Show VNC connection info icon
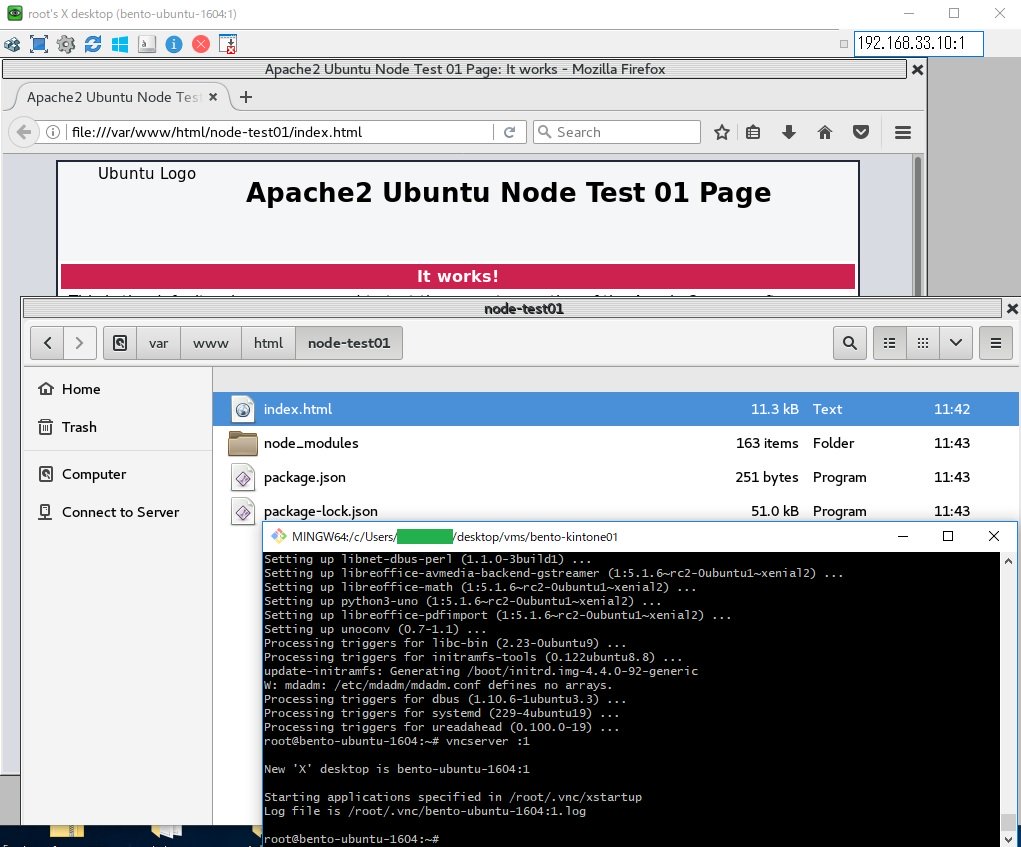The height and width of the screenshot is (847, 1021). click(174, 44)
